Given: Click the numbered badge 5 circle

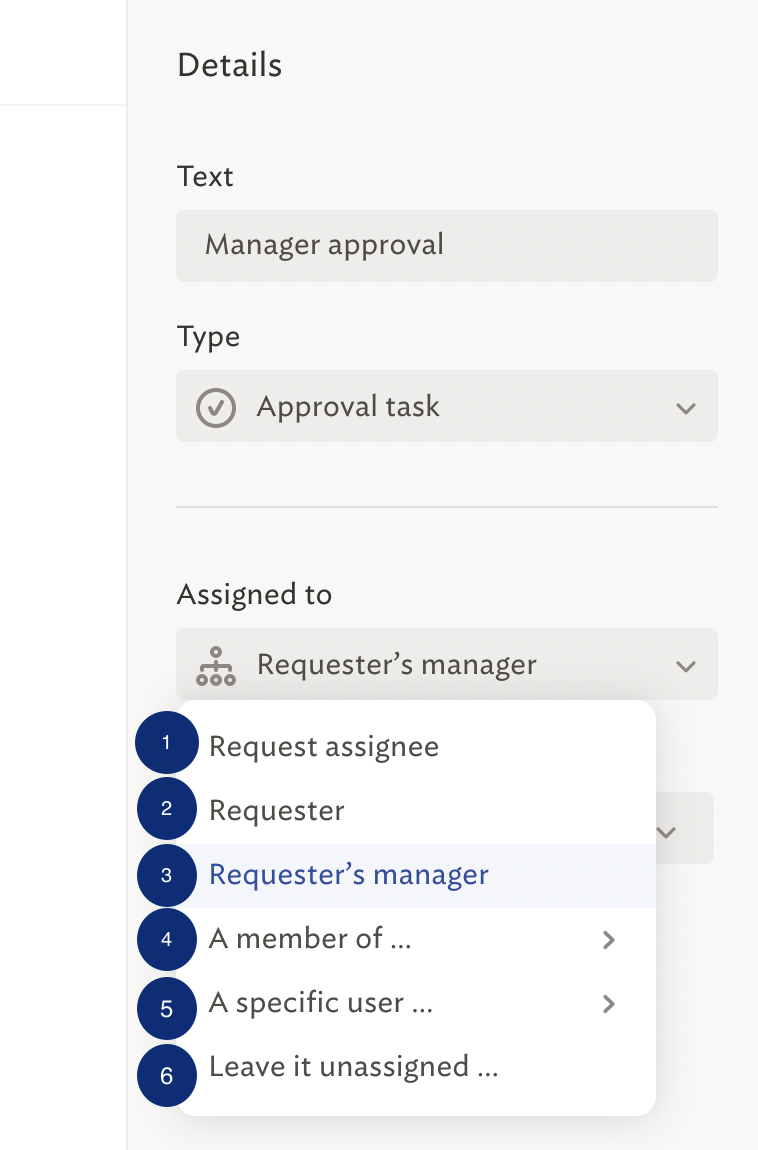Looking at the screenshot, I should 167,1008.
